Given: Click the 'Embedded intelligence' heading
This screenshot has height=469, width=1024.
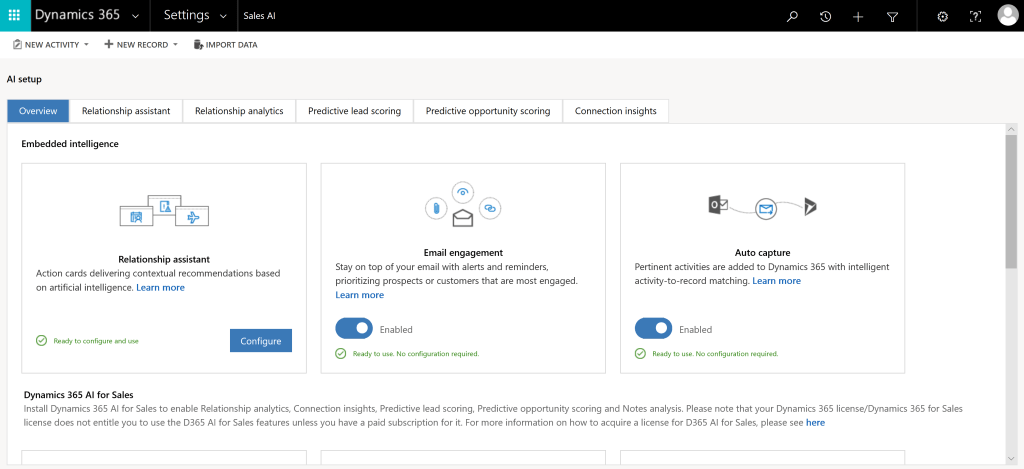Looking at the screenshot, I should [x=70, y=144].
